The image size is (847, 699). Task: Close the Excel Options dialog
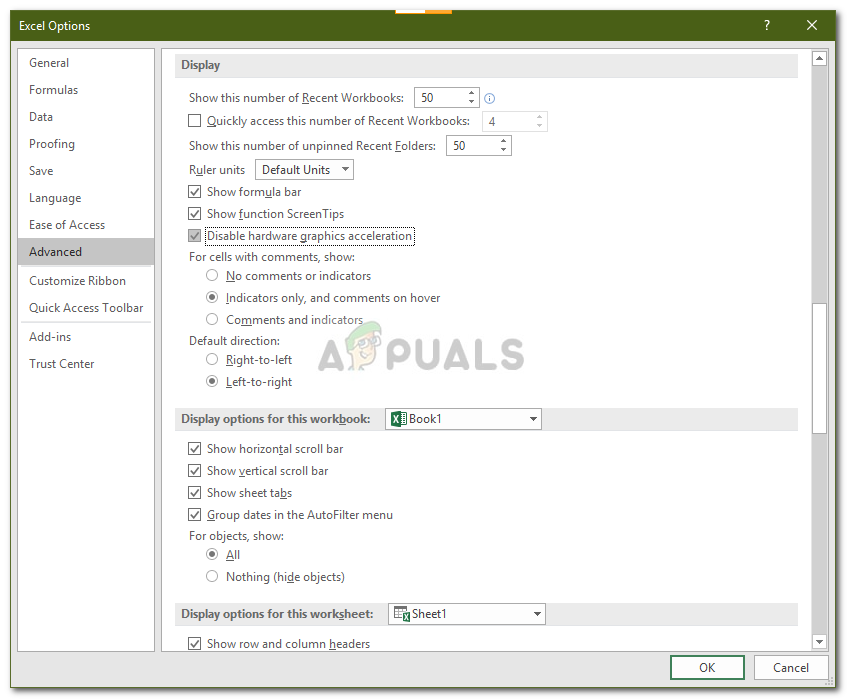coord(811,25)
